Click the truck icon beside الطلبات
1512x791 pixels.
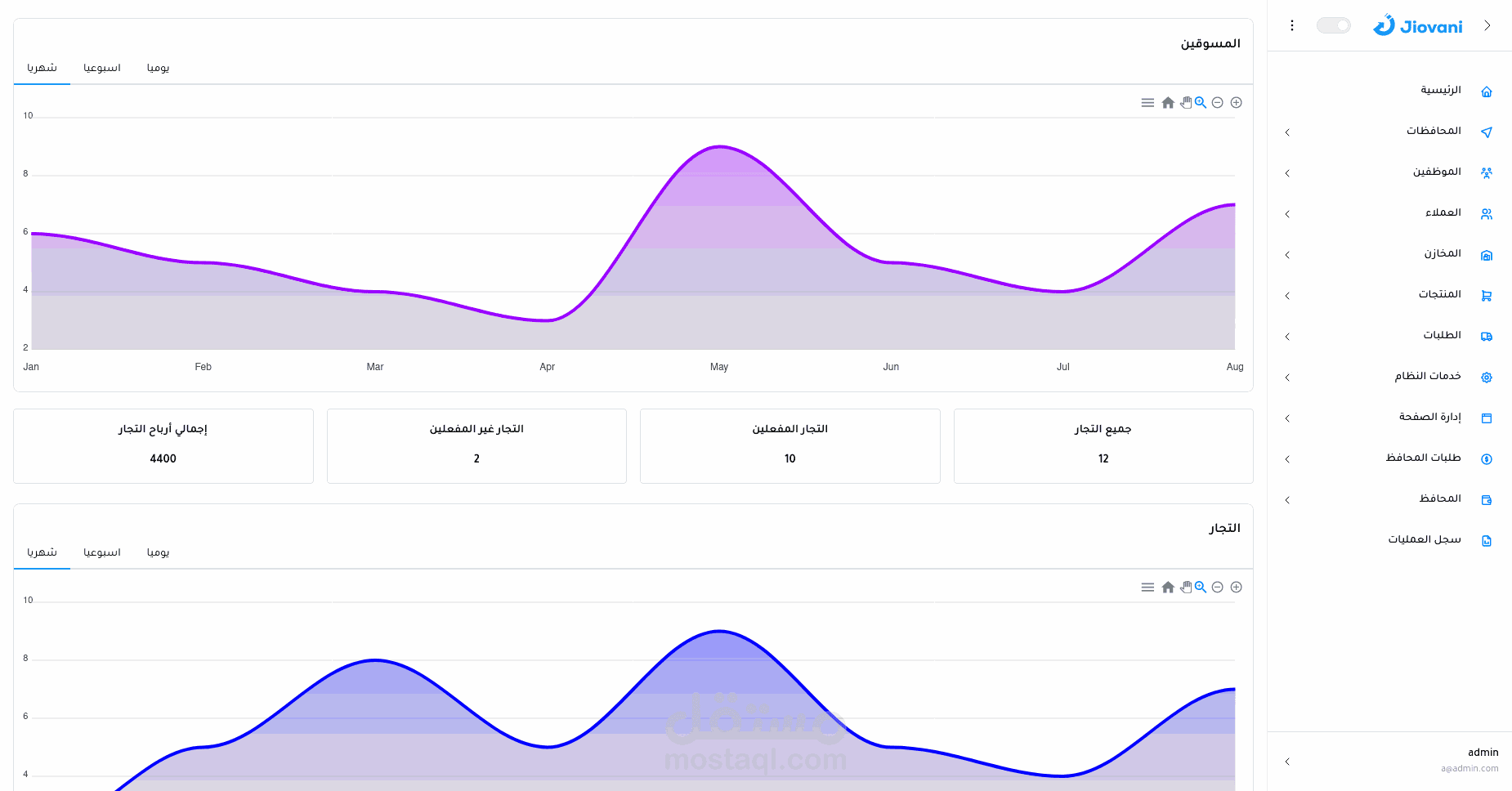point(1487,337)
